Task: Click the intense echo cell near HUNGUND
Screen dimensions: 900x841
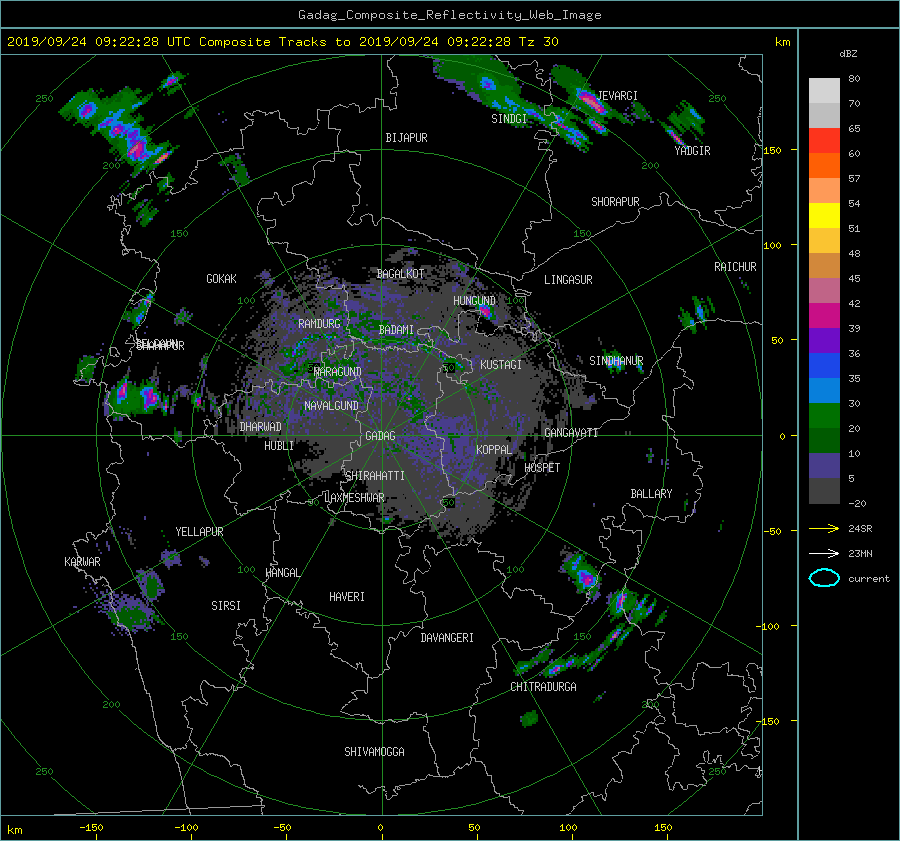Action: 485,312
